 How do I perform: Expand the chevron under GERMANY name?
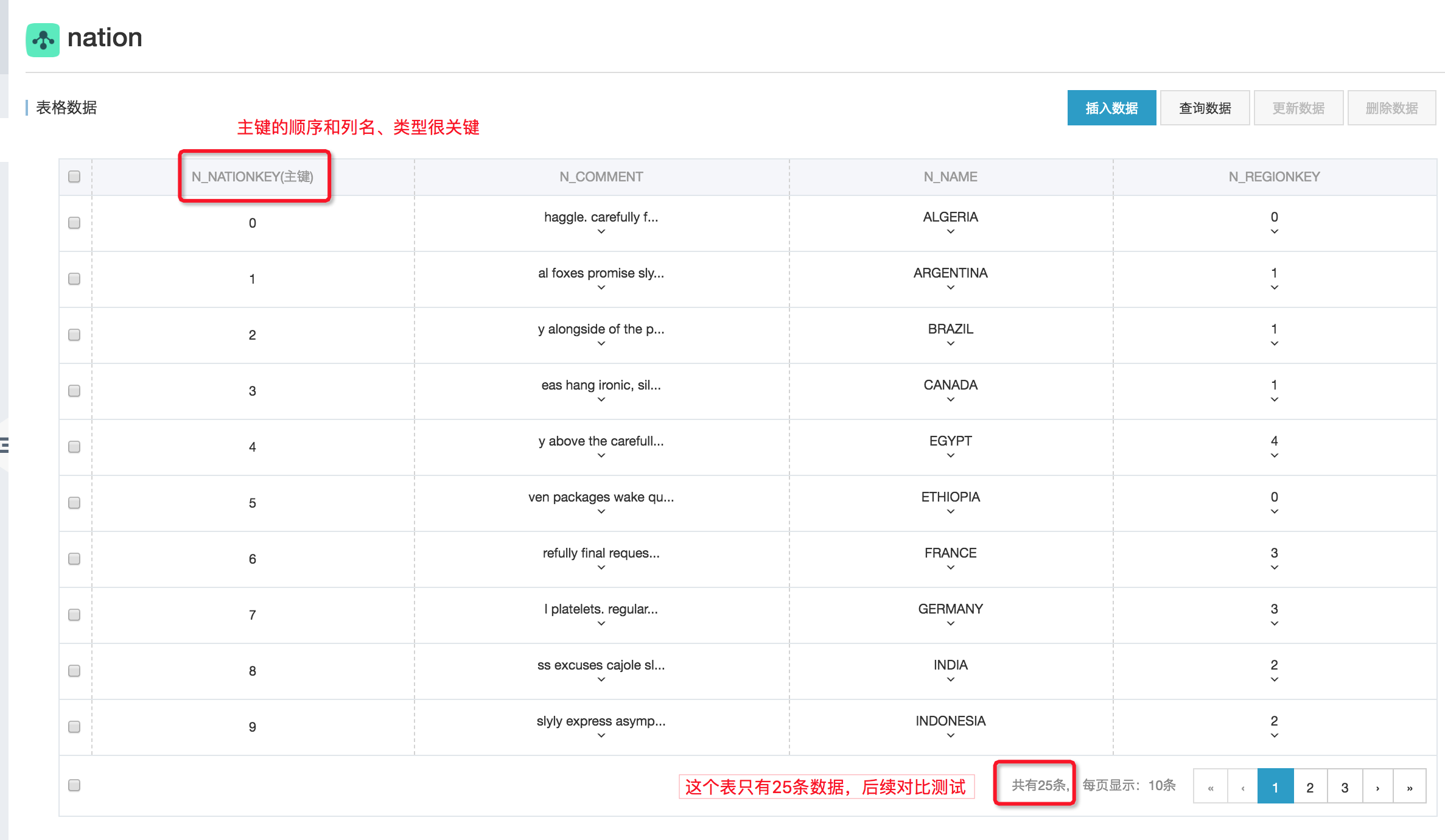click(951, 623)
